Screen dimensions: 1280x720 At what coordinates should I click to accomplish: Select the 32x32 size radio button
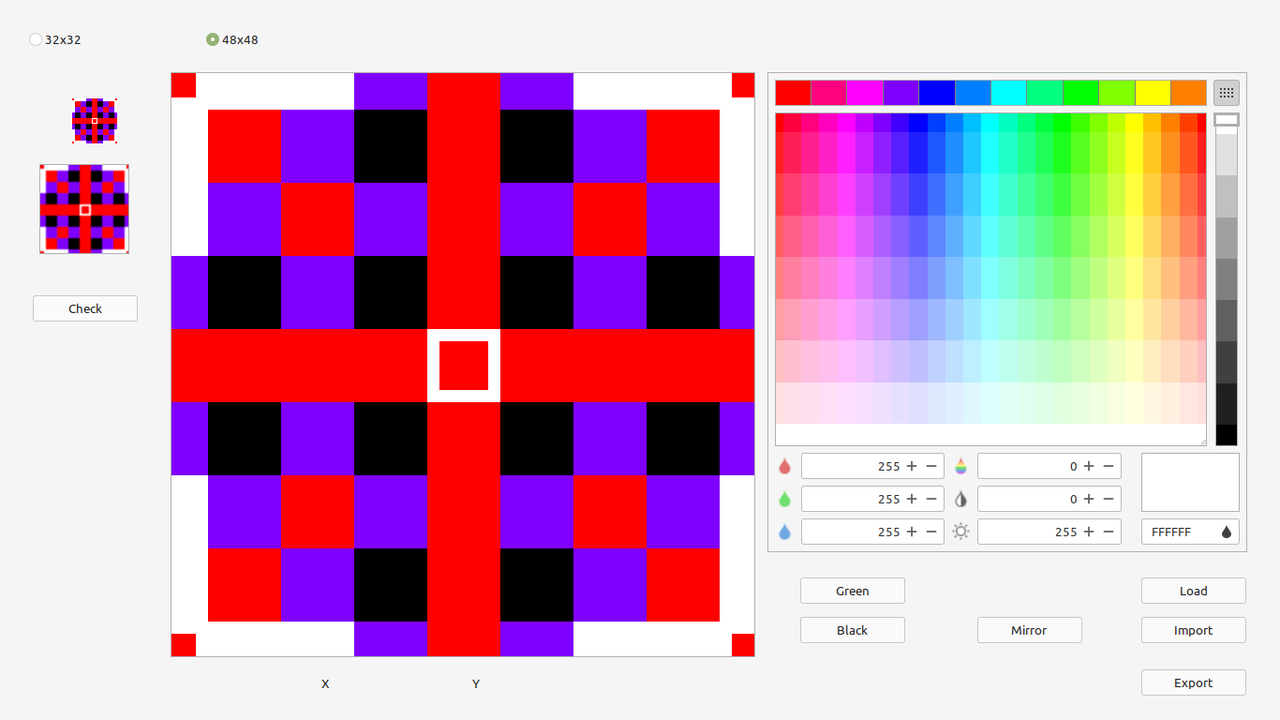36,40
